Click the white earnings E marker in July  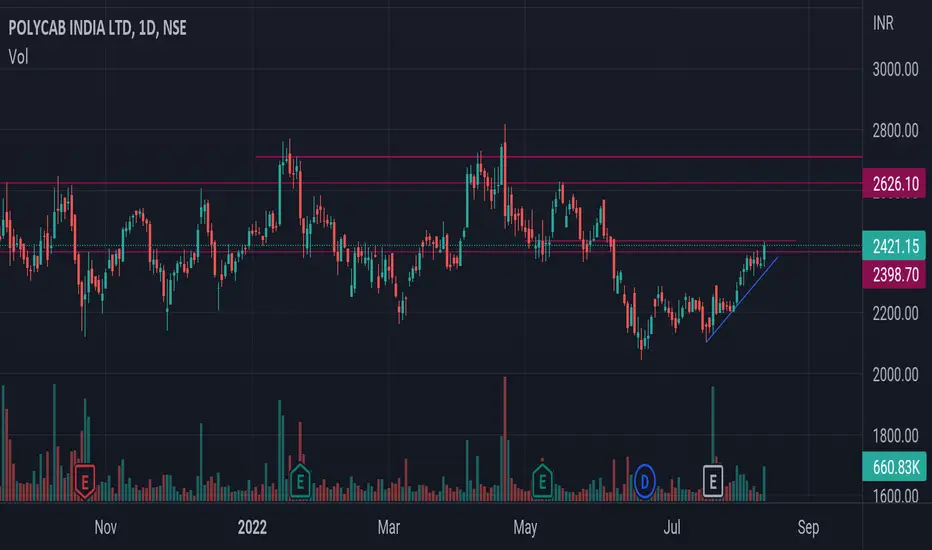coord(713,481)
